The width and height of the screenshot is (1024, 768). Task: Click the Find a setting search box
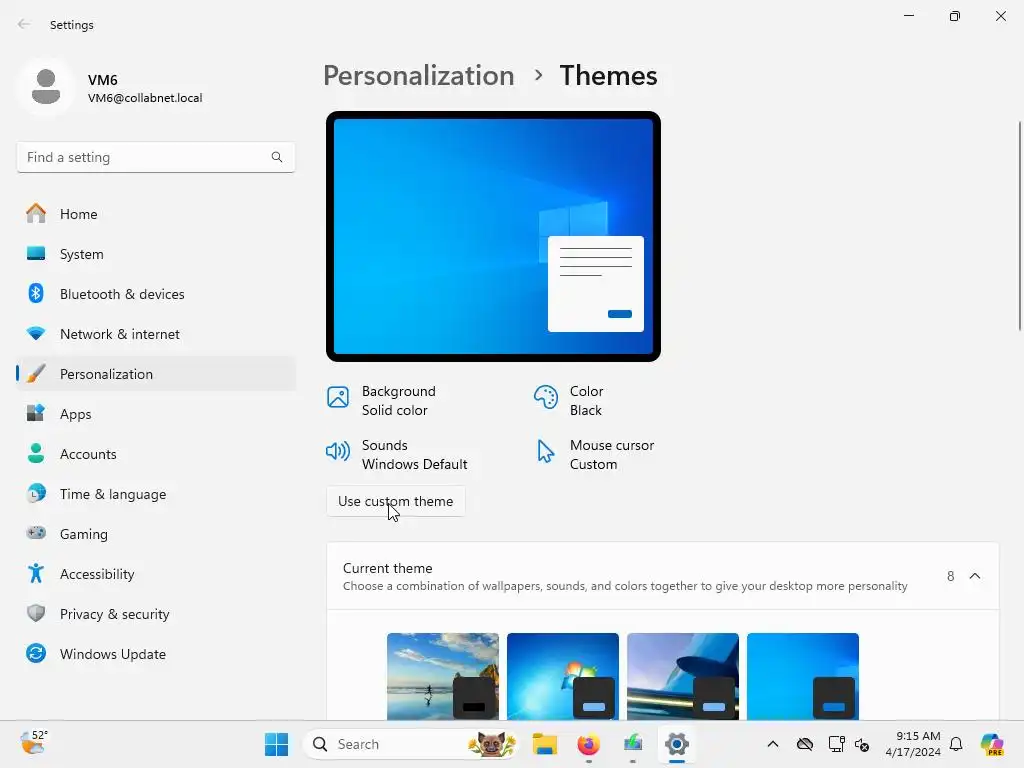[x=155, y=157]
